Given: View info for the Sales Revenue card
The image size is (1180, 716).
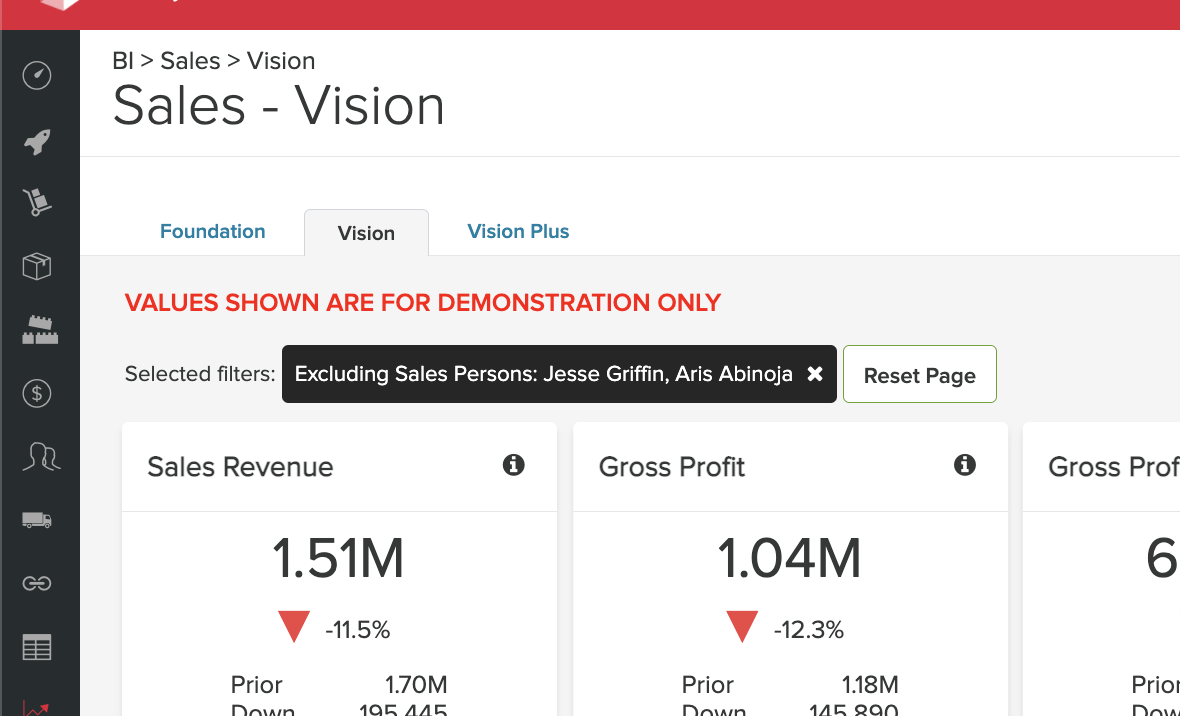Looking at the screenshot, I should point(513,465).
